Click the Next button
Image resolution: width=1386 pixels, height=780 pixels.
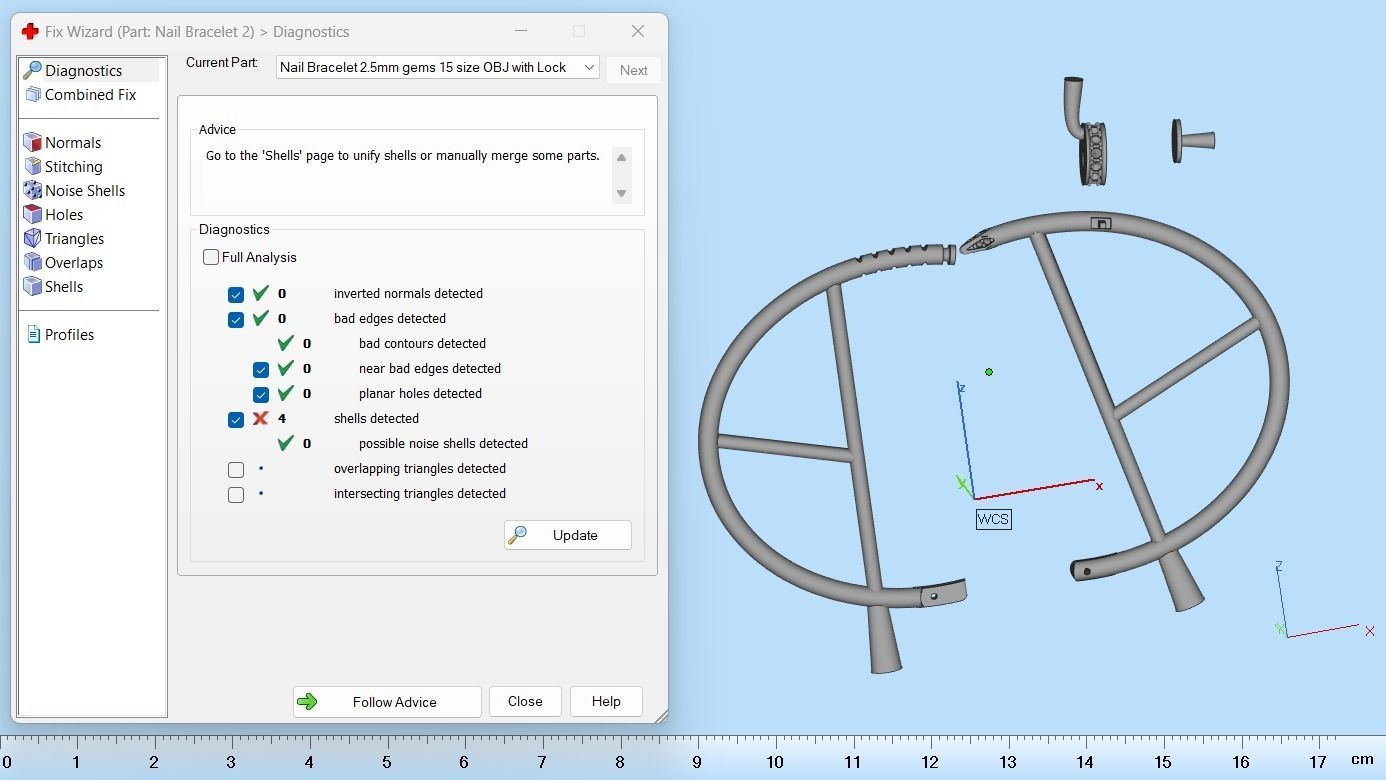[x=633, y=70]
